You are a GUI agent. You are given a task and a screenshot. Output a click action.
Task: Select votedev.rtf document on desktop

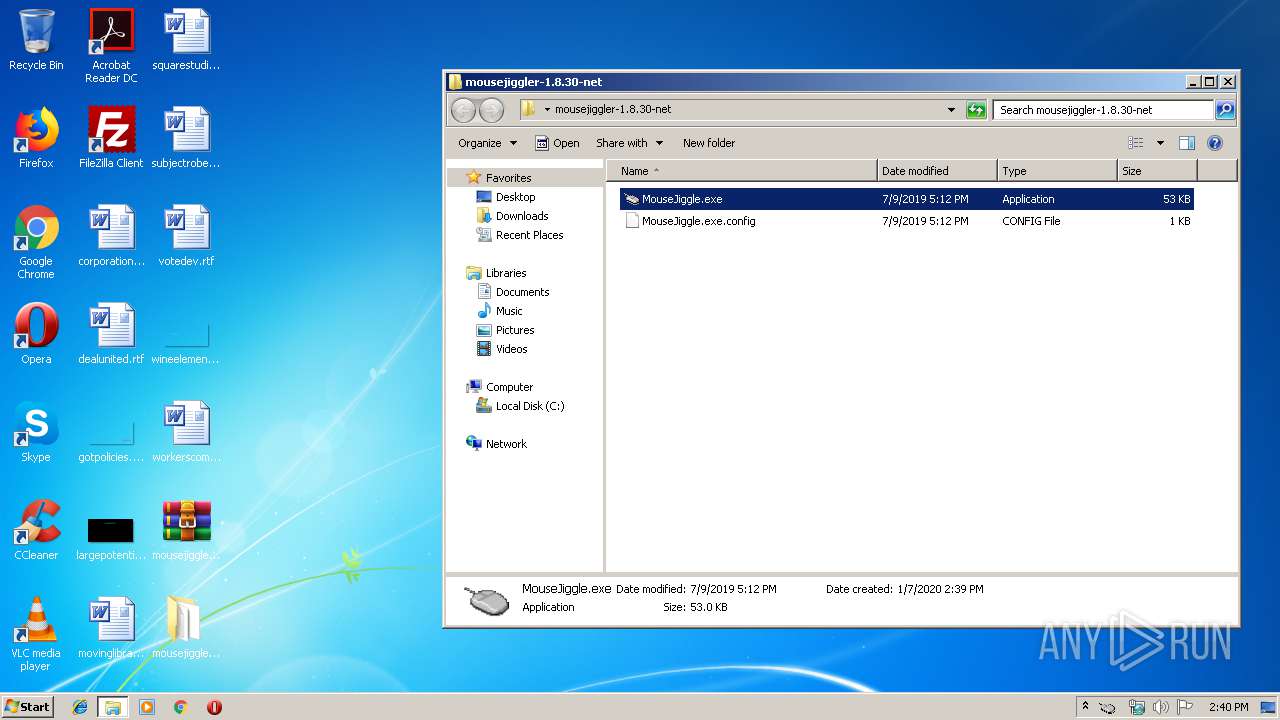[x=186, y=236]
